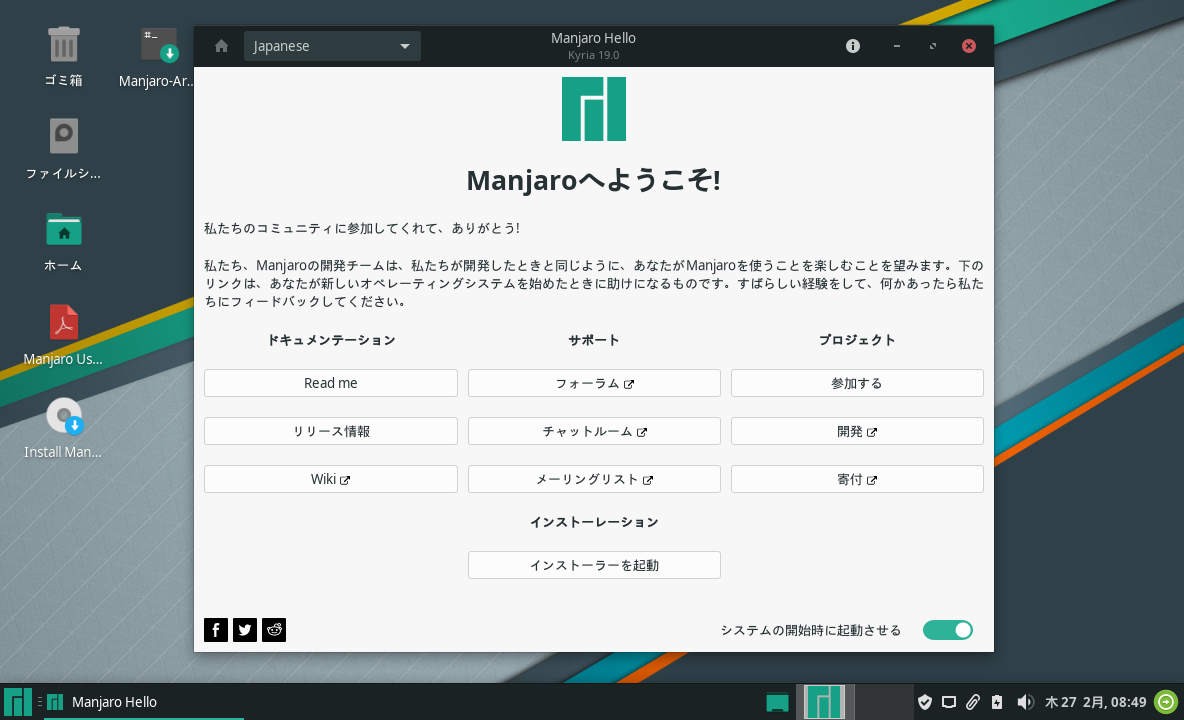Click the clock showing 木 27 2月, 08:49
The width and height of the screenshot is (1184, 720).
(x=1095, y=702)
